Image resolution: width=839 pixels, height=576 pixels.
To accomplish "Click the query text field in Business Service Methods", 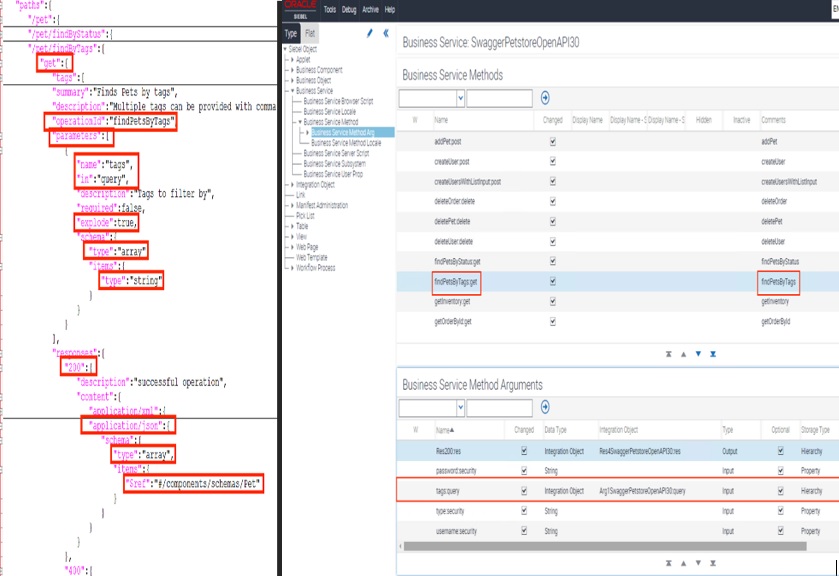I will point(499,98).
